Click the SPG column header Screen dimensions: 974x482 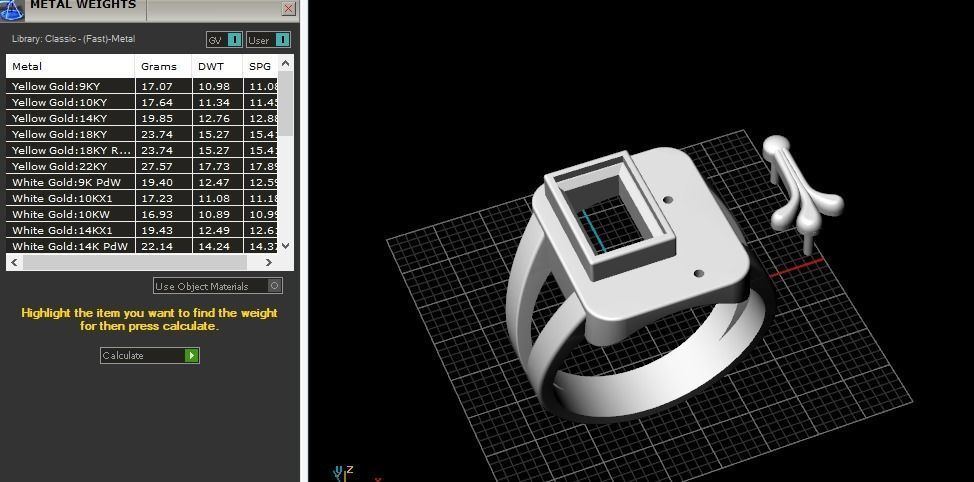point(260,66)
